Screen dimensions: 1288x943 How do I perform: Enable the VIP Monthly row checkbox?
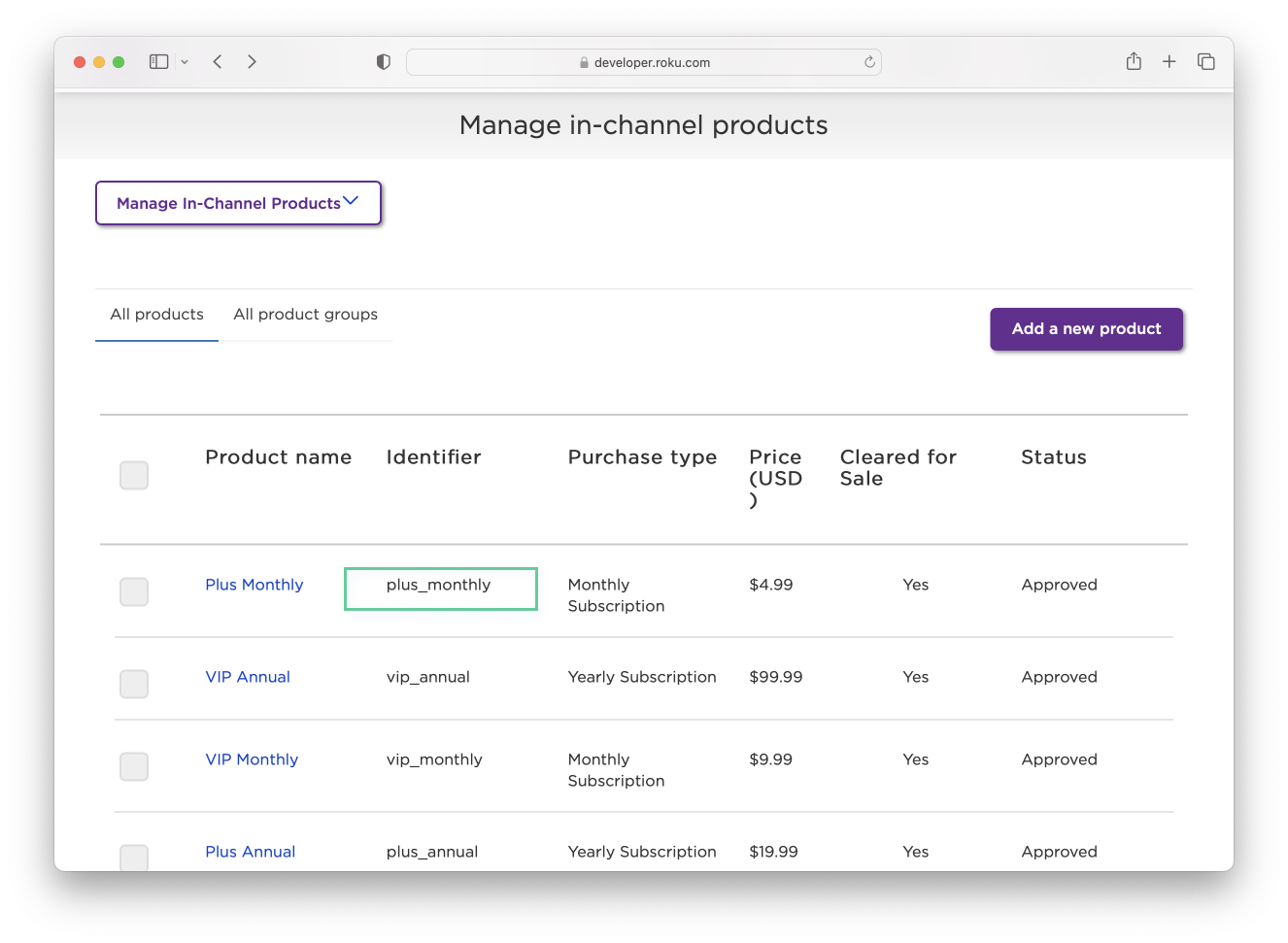(134, 766)
